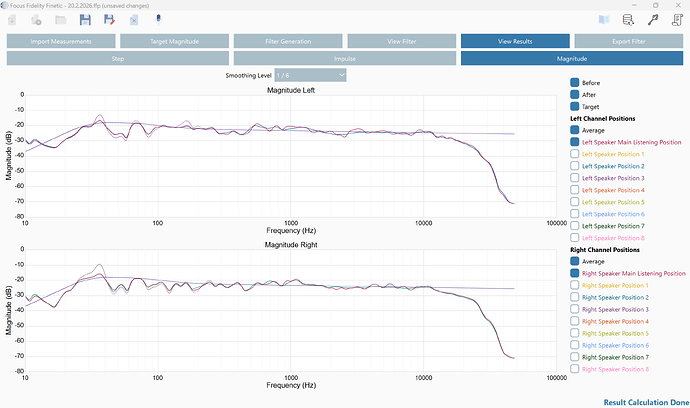Click the new project file icon
This screenshot has width=690, height=408.
pos(12,20)
